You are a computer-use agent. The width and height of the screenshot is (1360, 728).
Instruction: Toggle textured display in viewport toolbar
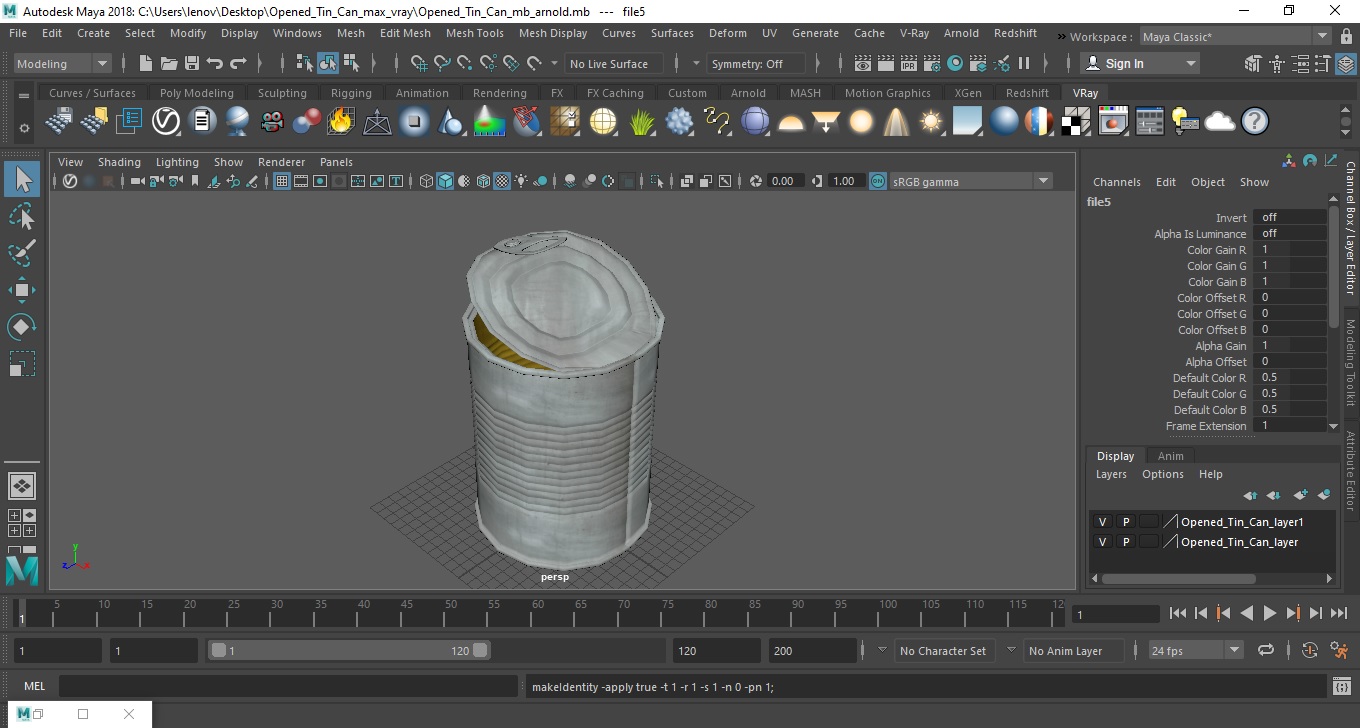(x=502, y=181)
